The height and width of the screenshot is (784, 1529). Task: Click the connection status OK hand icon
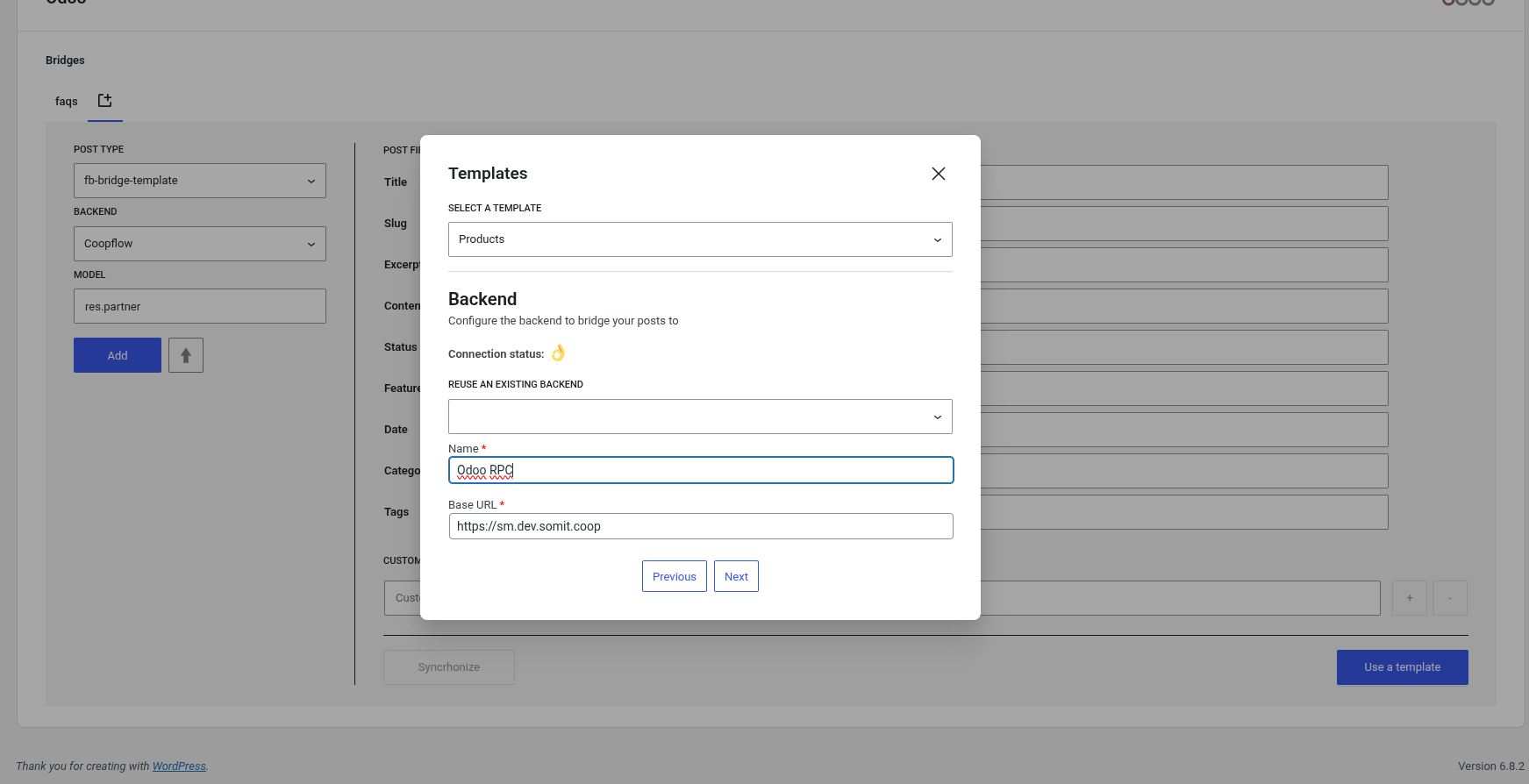(x=558, y=353)
